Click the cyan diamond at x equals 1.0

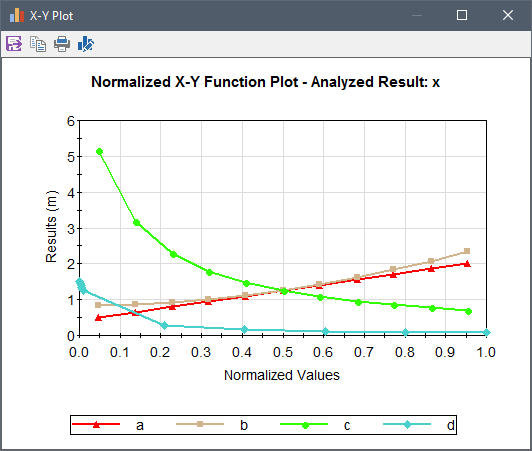[487, 333]
